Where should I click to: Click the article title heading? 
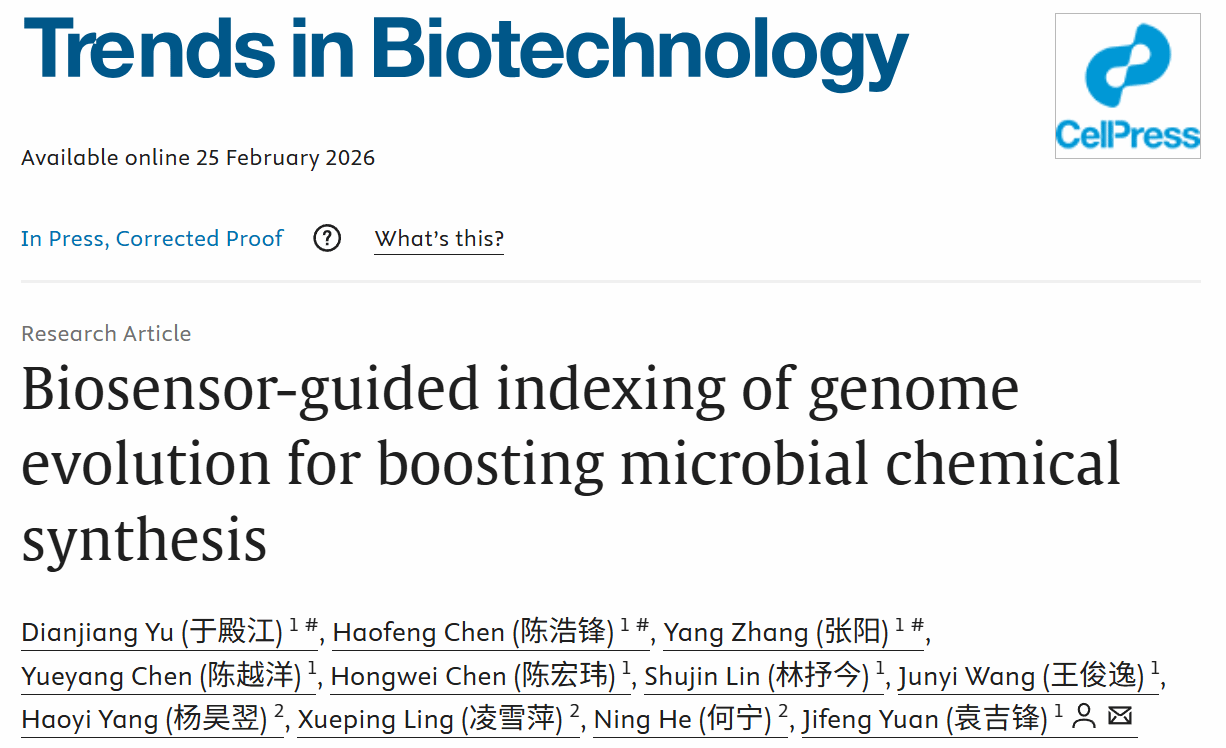570,463
